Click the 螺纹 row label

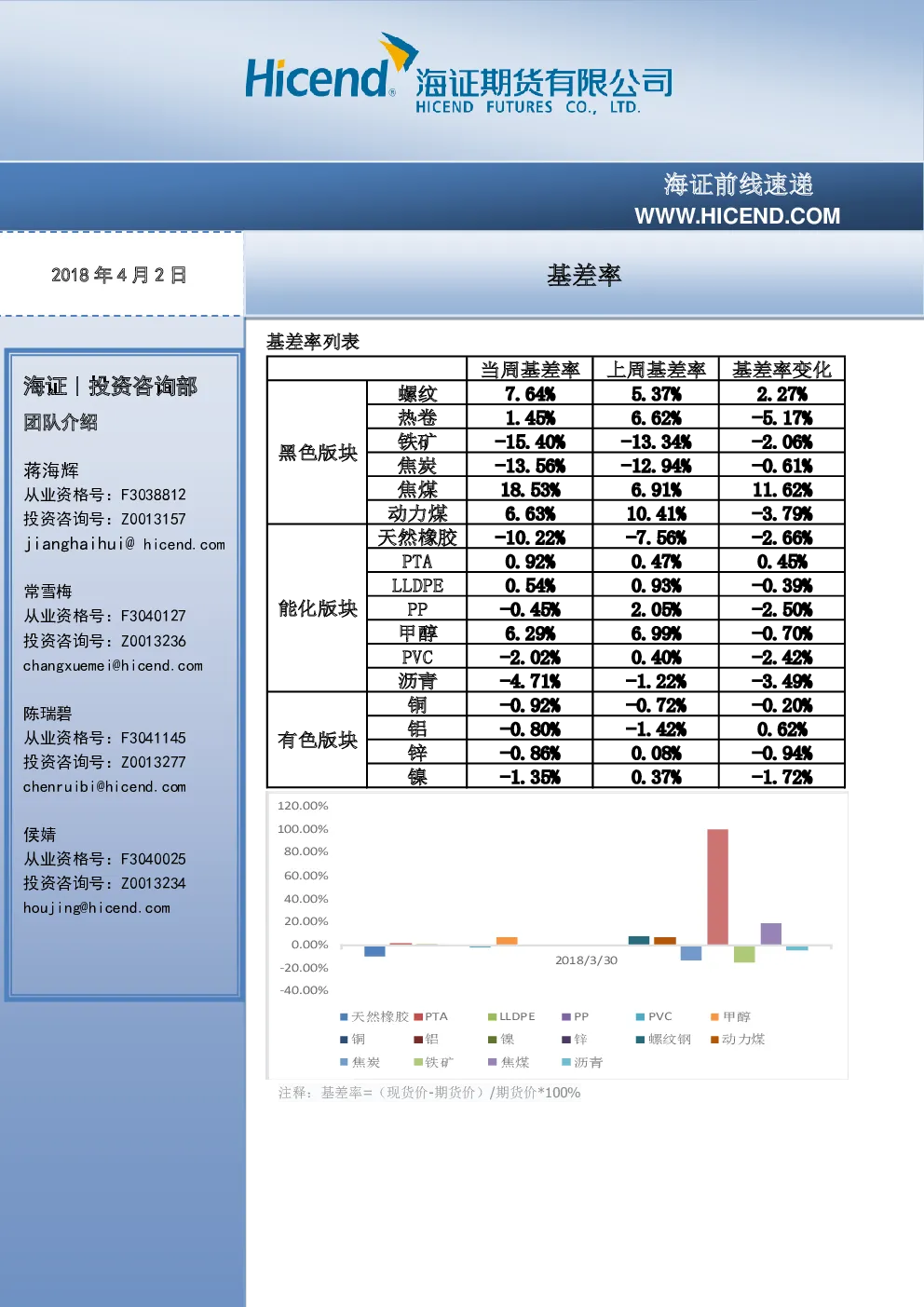point(417,393)
